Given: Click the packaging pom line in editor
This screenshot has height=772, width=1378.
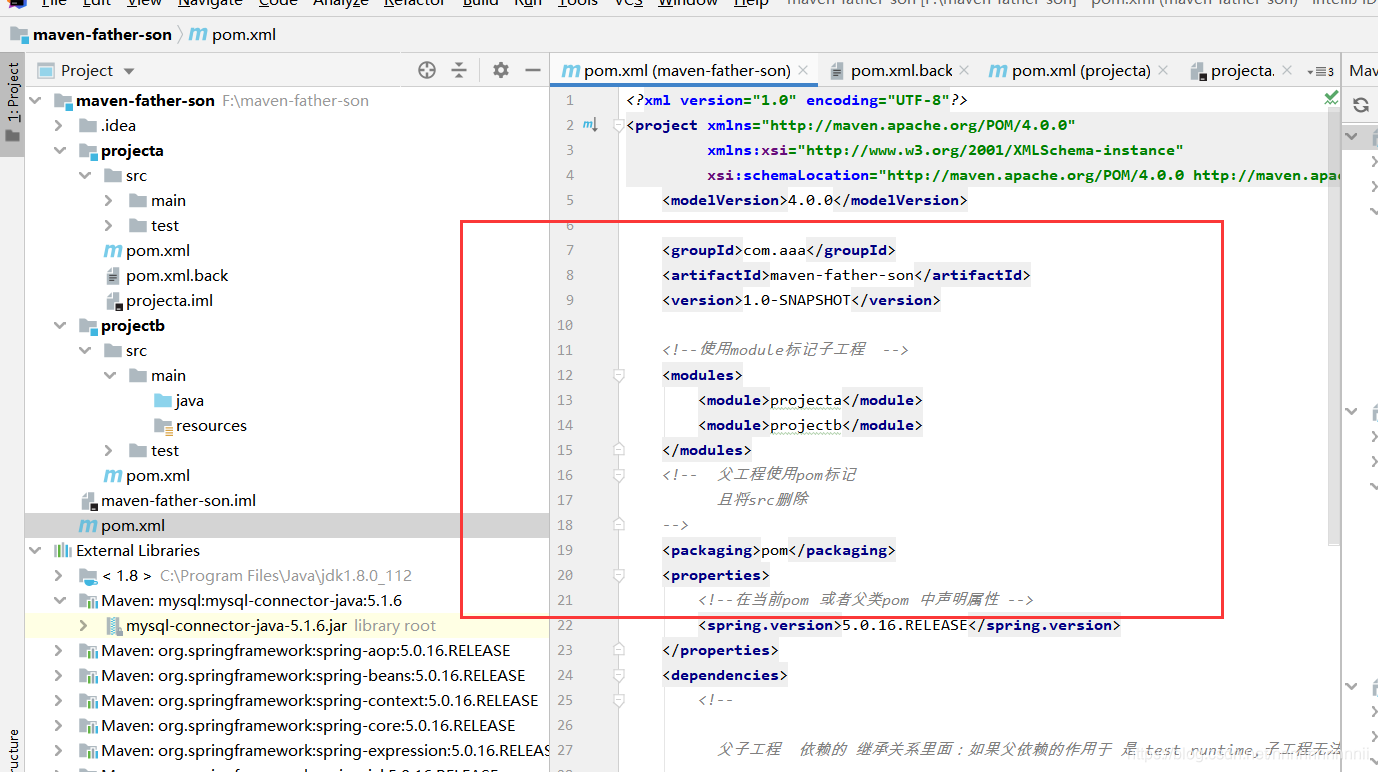Looking at the screenshot, I should (779, 550).
